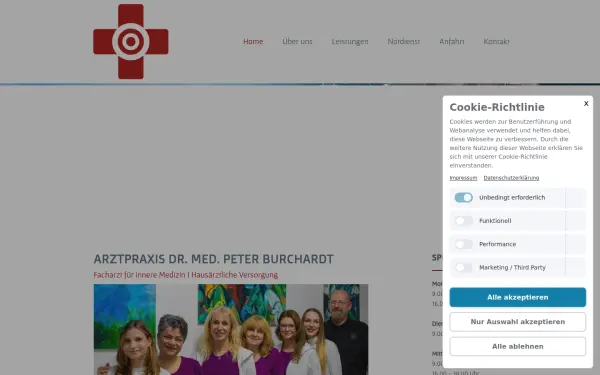
Task: Click the Performance label text
Action: tap(497, 244)
